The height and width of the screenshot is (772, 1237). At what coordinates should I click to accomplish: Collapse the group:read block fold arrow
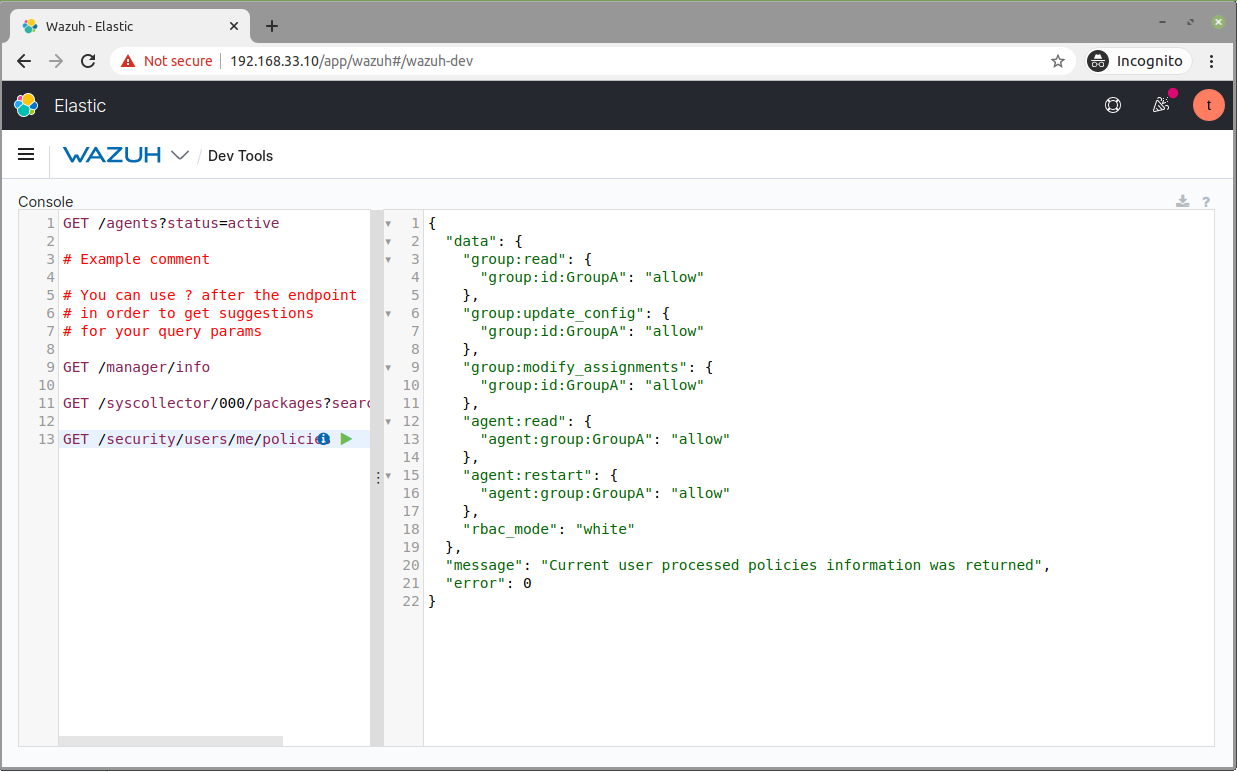coord(388,259)
